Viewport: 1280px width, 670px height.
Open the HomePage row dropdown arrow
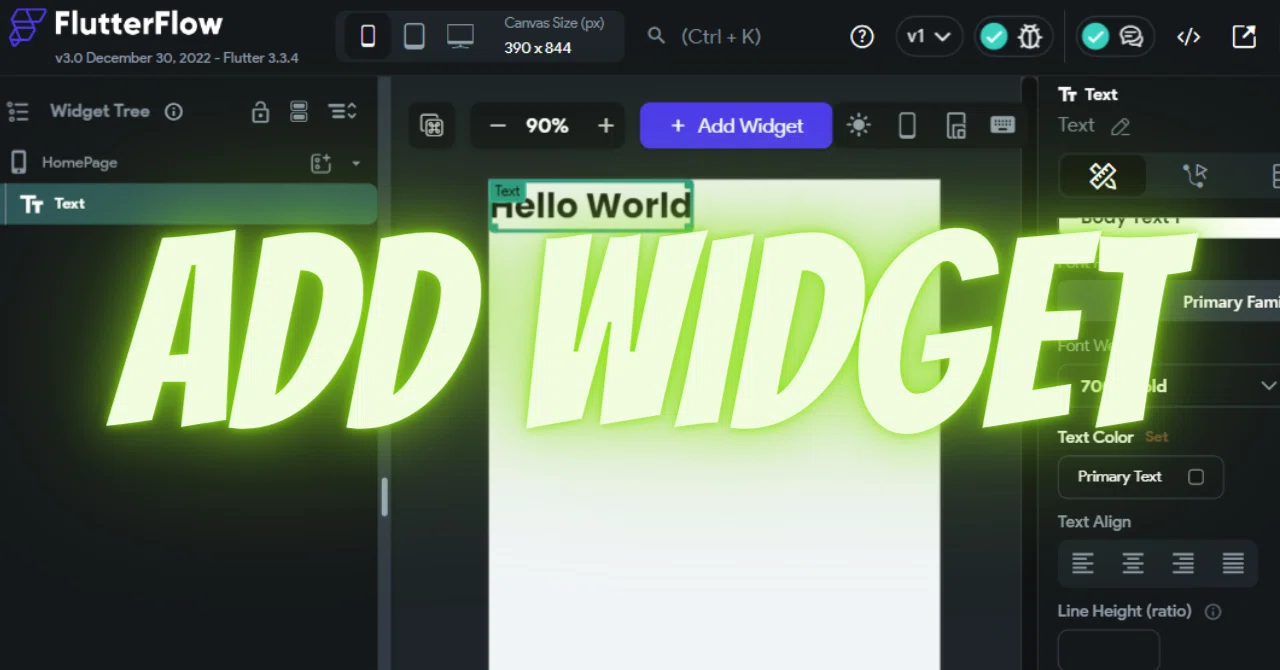(x=356, y=163)
